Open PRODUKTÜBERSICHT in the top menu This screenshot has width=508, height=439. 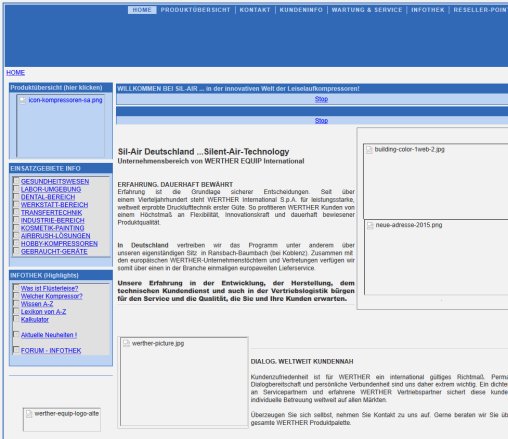(x=195, y=10)
